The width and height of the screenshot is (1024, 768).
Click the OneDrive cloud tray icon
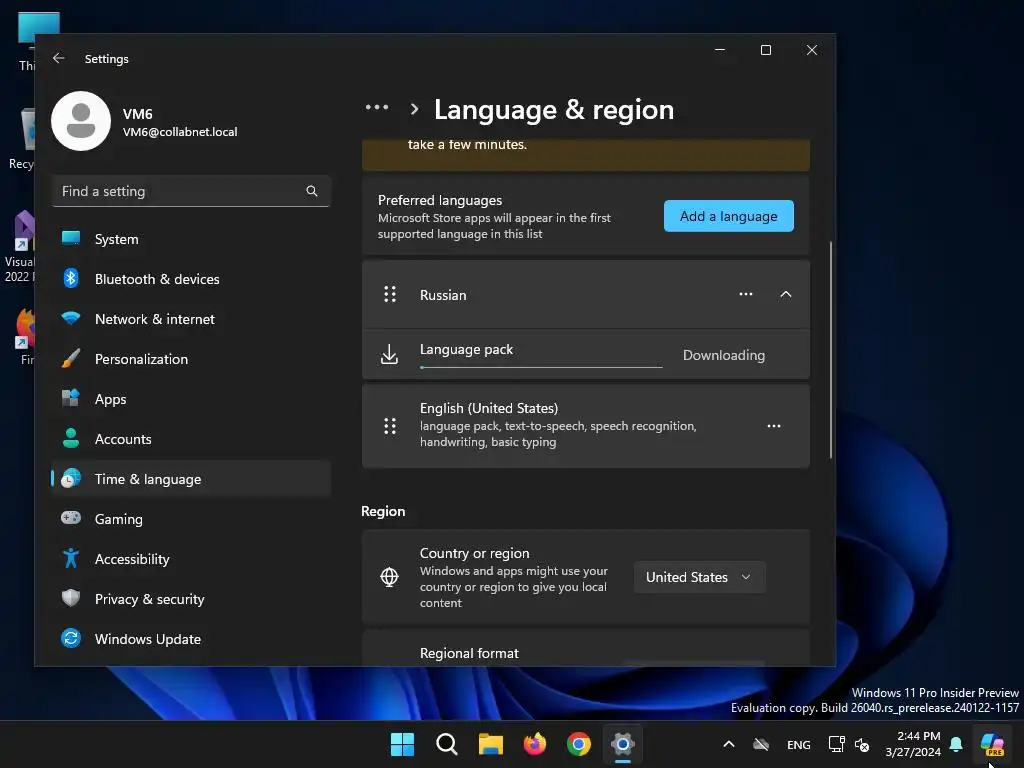pyautogui.click(x=761, y=744)
